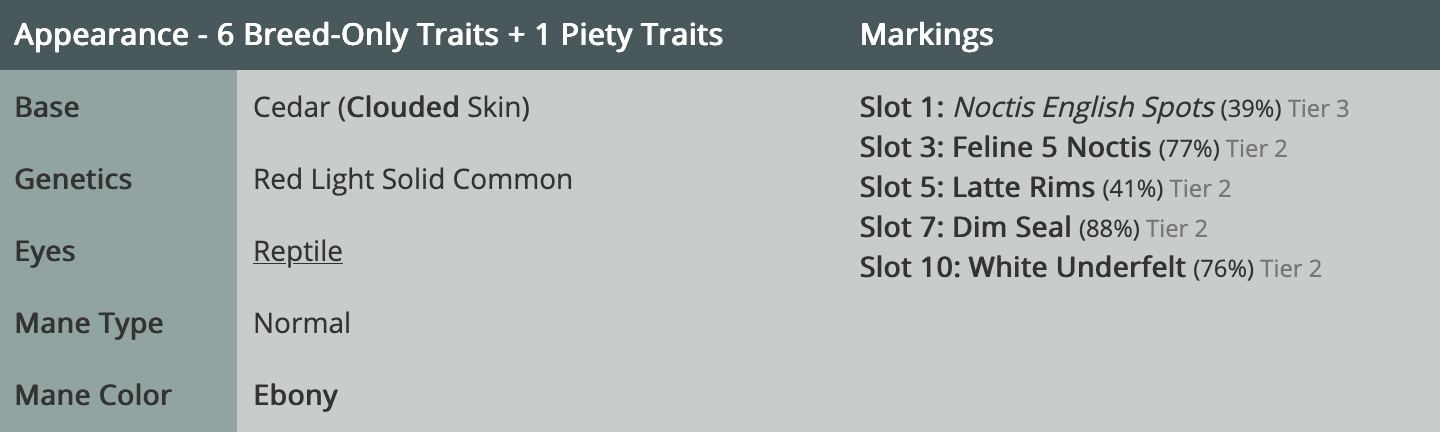The width and height of the screenshot is (1440, 432).
Task: Click the Tier 3 label on Slot 1
Action: pyautogui.click(x=1318, y=109)
